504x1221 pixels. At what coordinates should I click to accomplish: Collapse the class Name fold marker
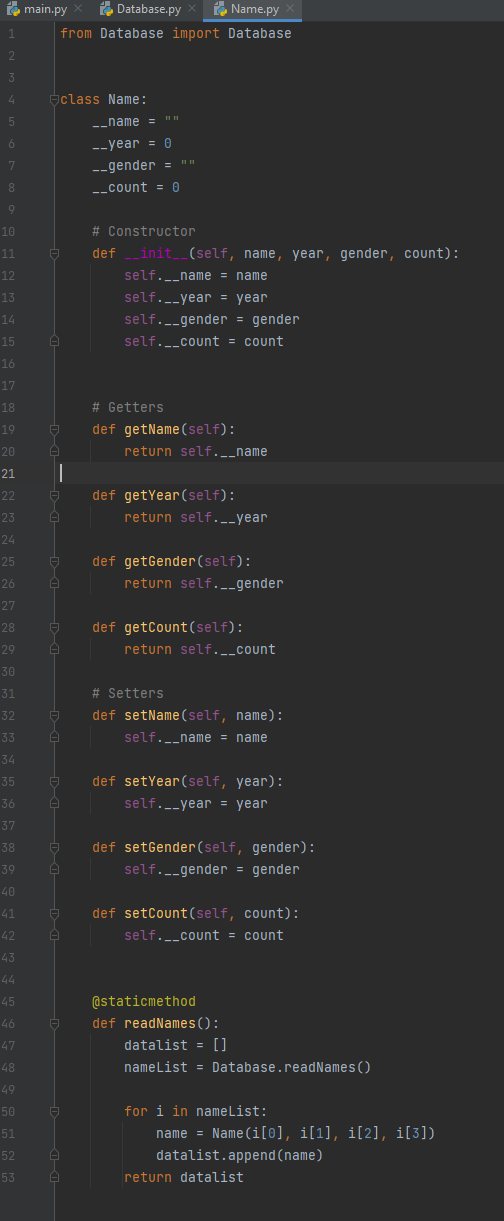coord(55,100)
